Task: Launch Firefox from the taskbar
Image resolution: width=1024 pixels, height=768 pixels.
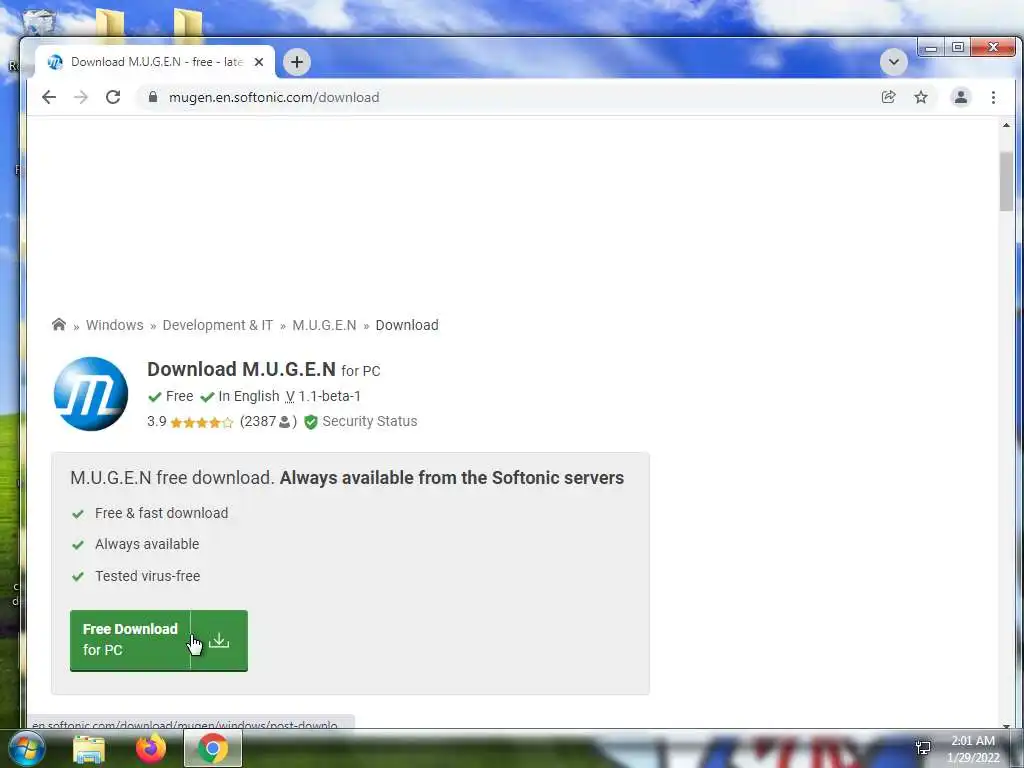Action: click(x=151, y=748)
